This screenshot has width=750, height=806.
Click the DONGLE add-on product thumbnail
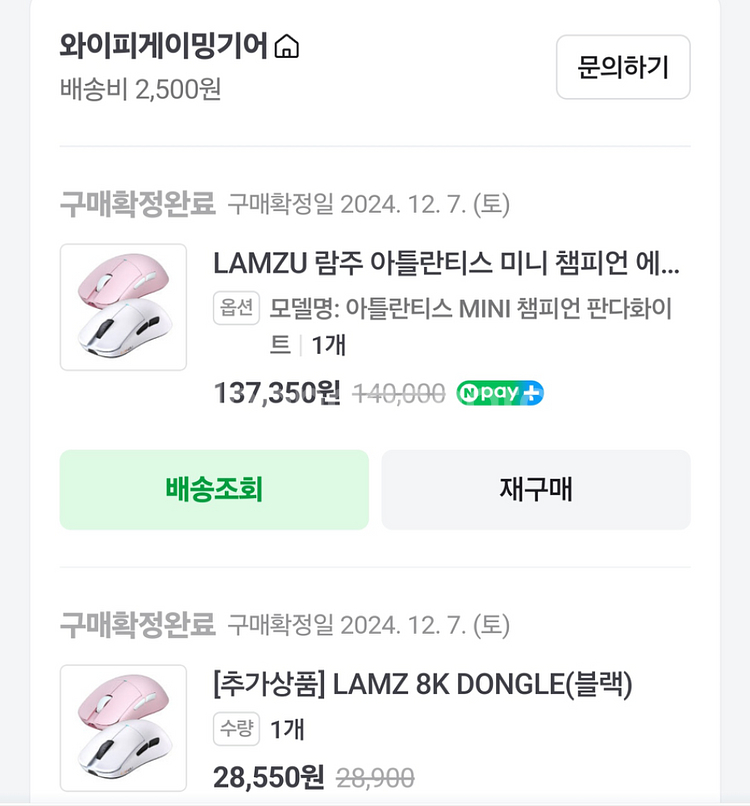pos(123,728)
